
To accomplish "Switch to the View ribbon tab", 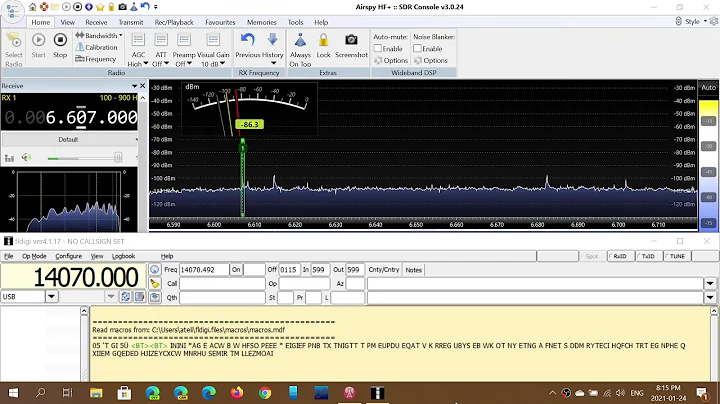I will pyautogui.click(x=68, y=22).
